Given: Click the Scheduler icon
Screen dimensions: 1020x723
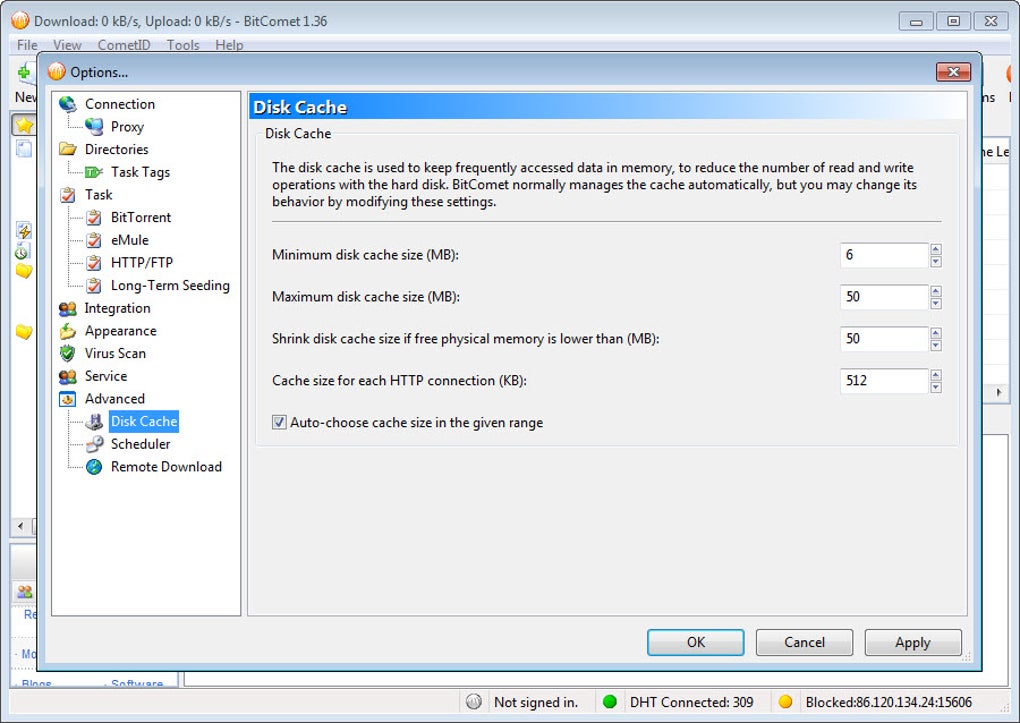Looking at the screenshot, I should click(x=94, y=444).
